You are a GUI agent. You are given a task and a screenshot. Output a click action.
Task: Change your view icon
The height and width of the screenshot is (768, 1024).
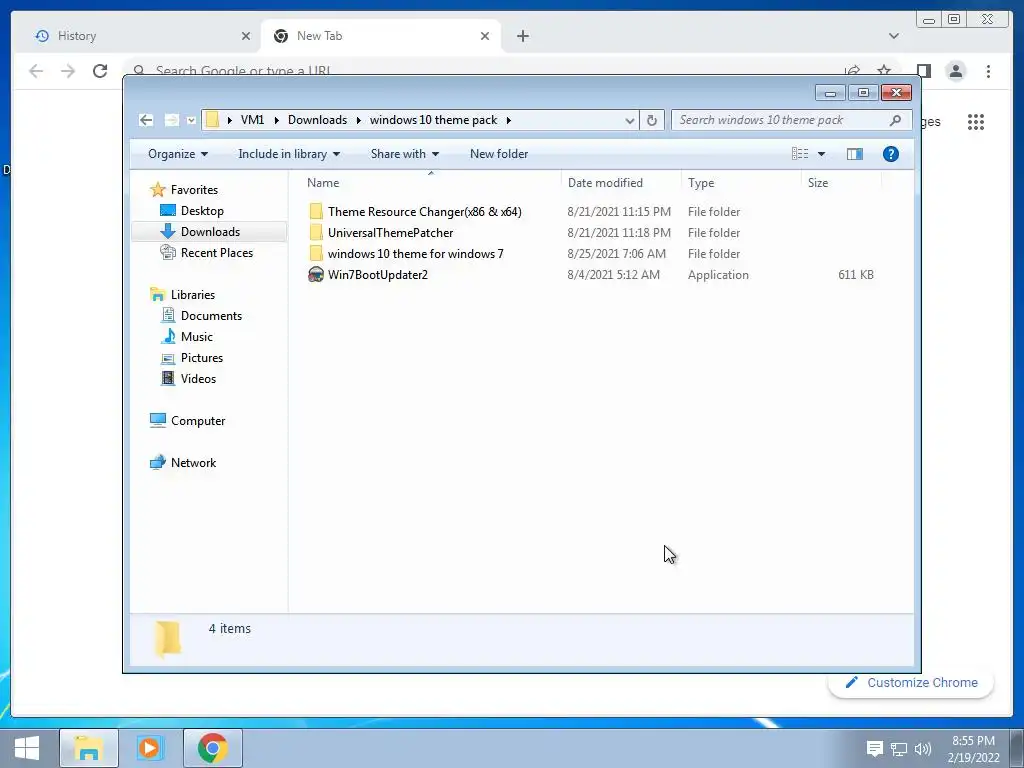pos(800,154)
